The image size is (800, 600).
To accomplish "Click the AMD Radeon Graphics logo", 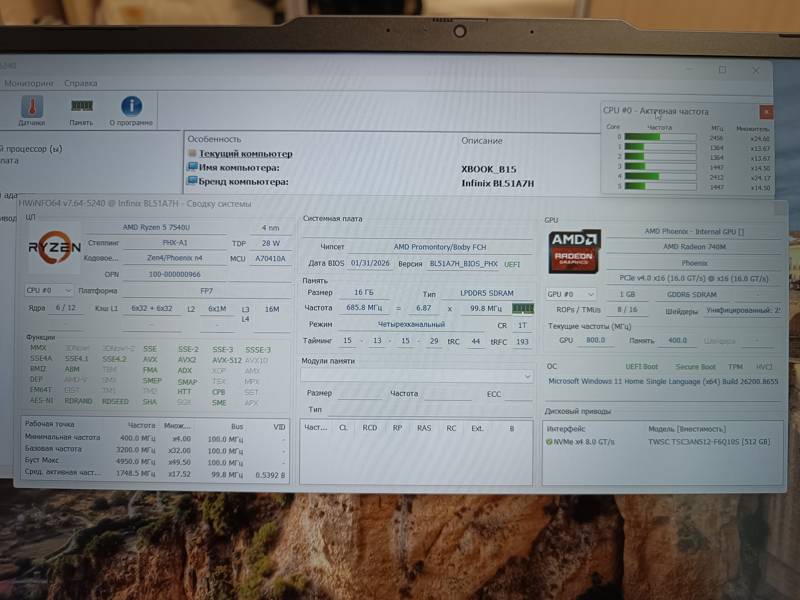I will 574,251.
